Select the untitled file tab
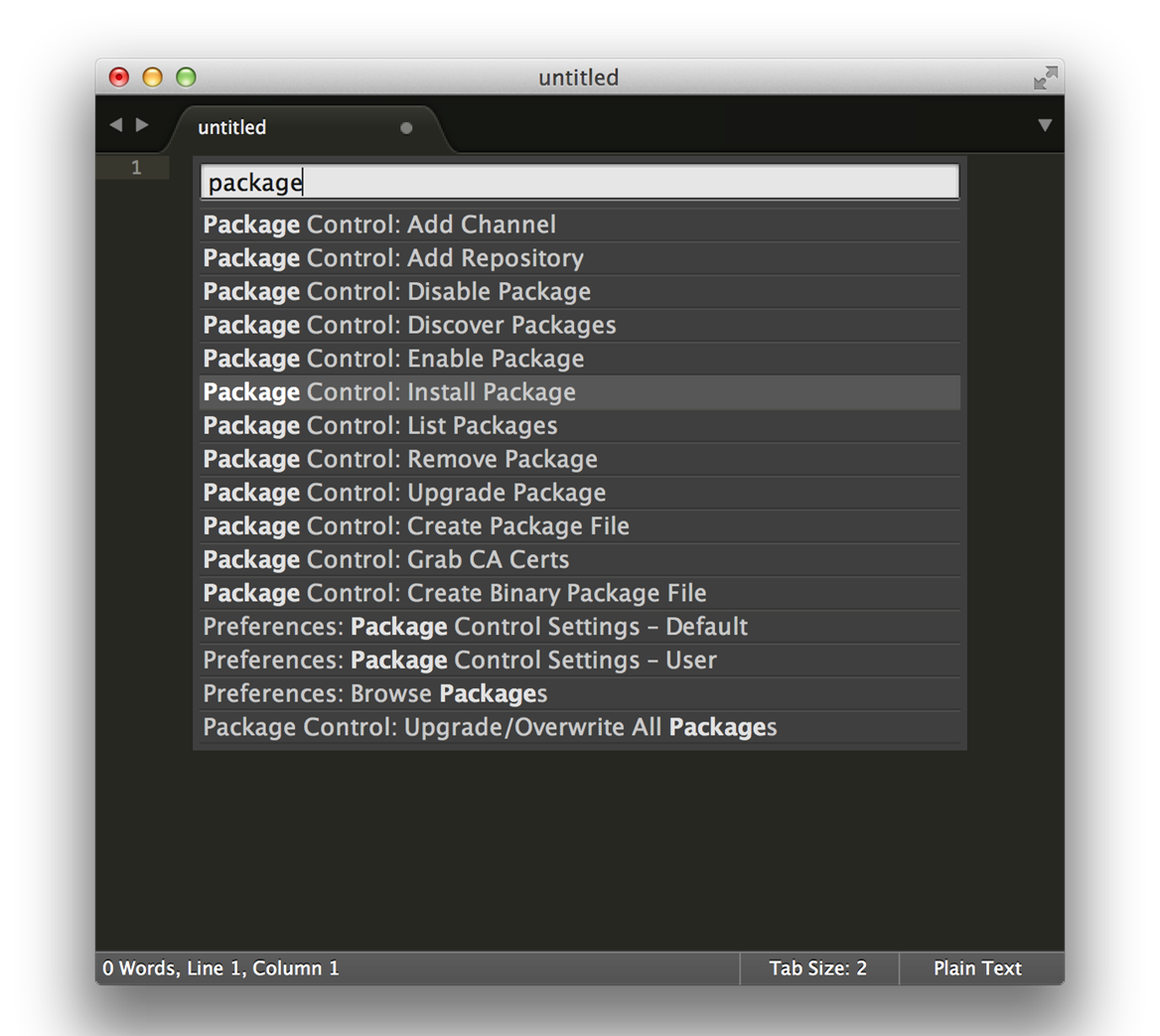Viewport: 1160px width, 1036px height. click(x=307, y=128)
